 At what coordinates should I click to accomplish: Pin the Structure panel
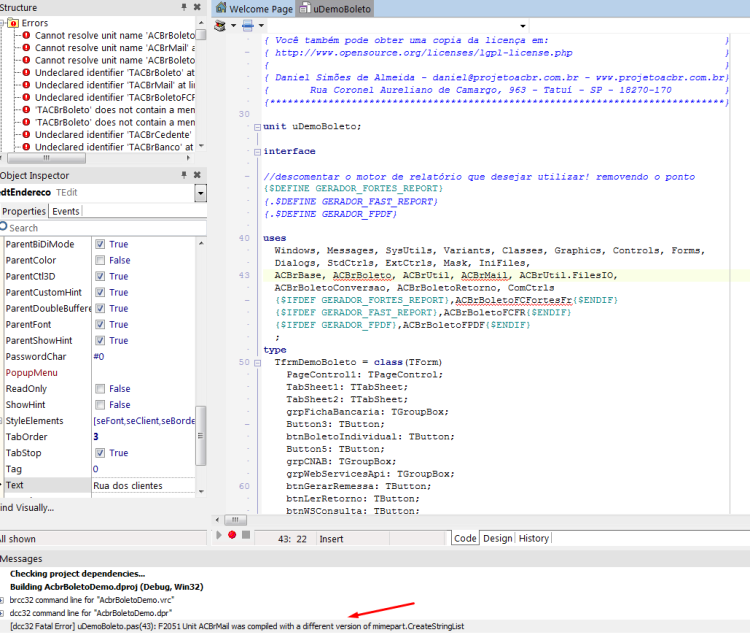click(x=184, y=7)
